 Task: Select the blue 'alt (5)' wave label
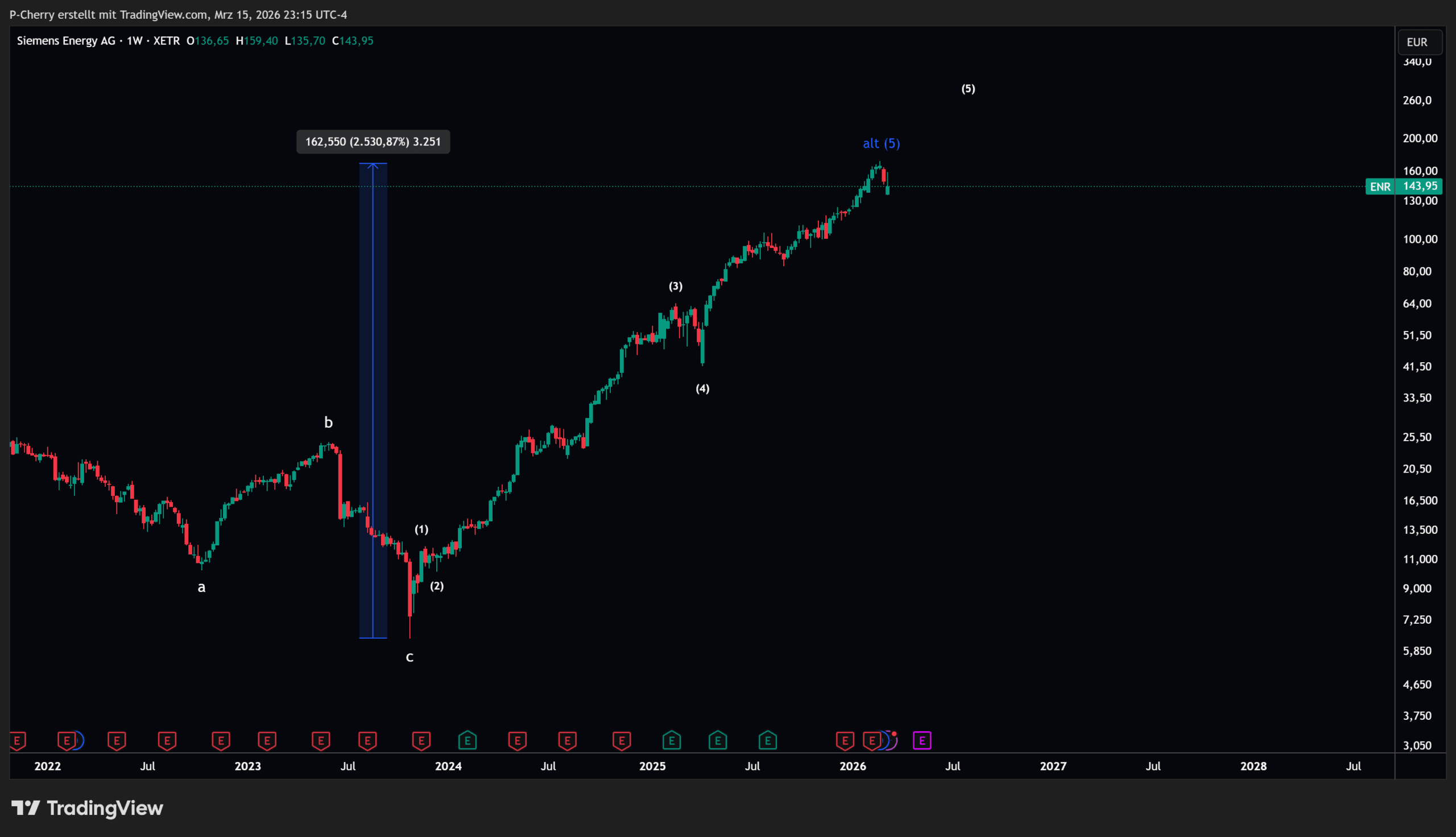tap(881, 144)
